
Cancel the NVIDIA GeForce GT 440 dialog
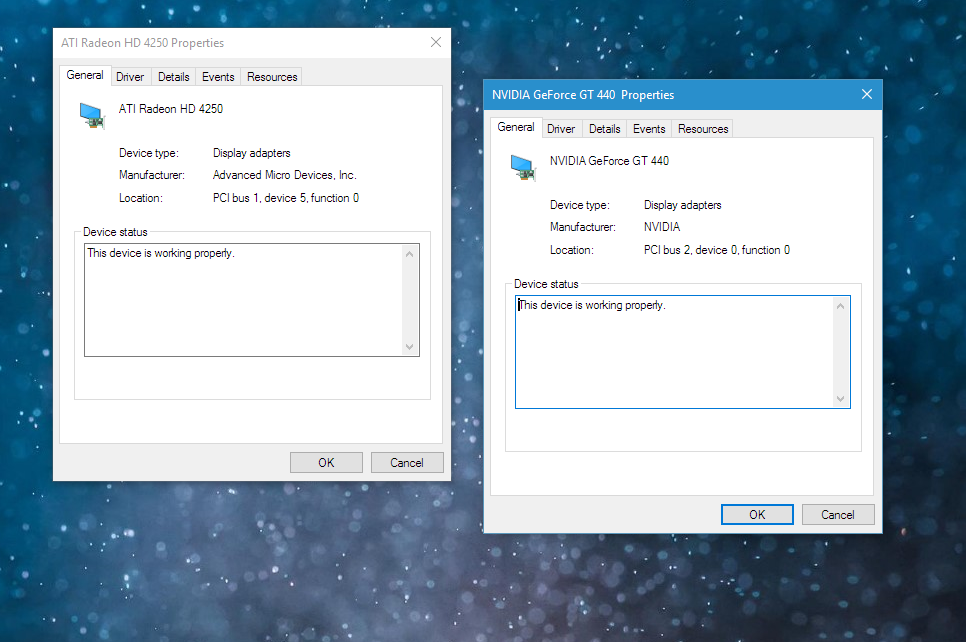838,514
